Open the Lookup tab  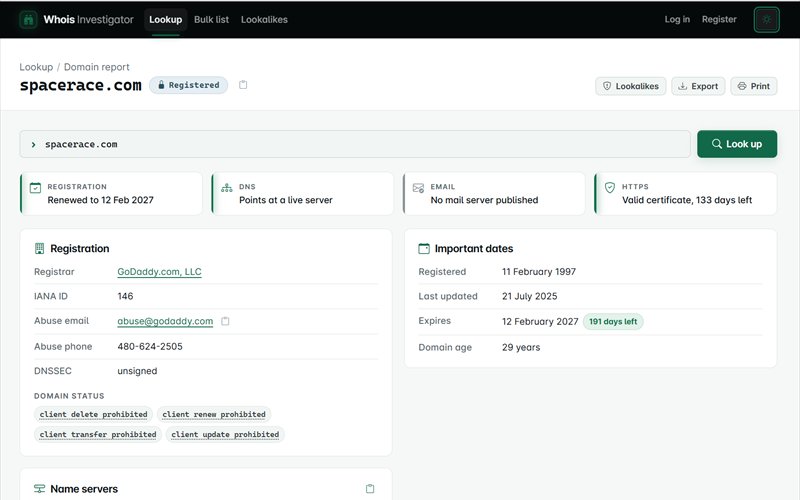(165, 19)
